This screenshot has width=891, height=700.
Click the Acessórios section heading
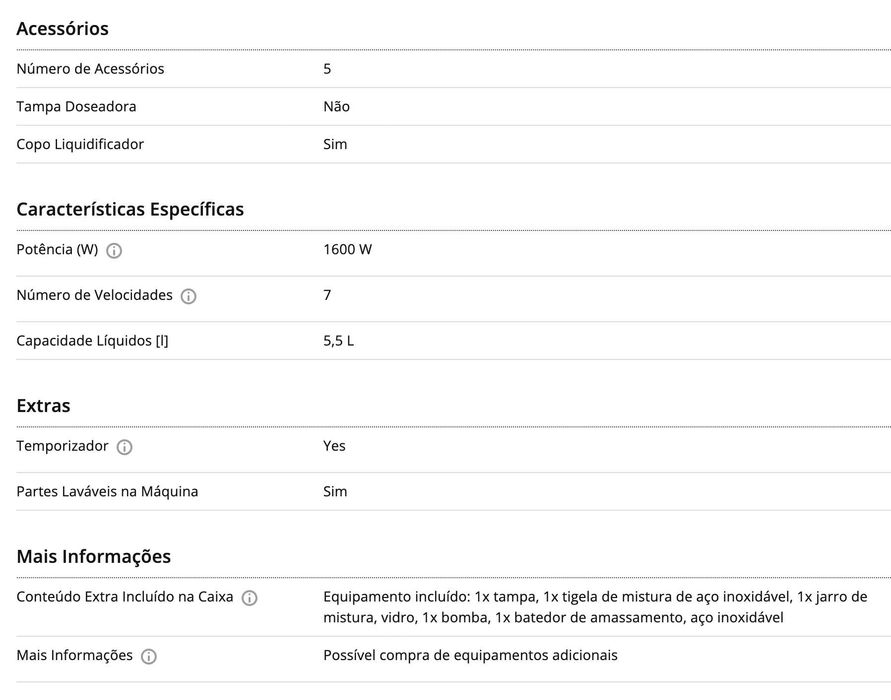pyautogui.click(x=63, y=29)
